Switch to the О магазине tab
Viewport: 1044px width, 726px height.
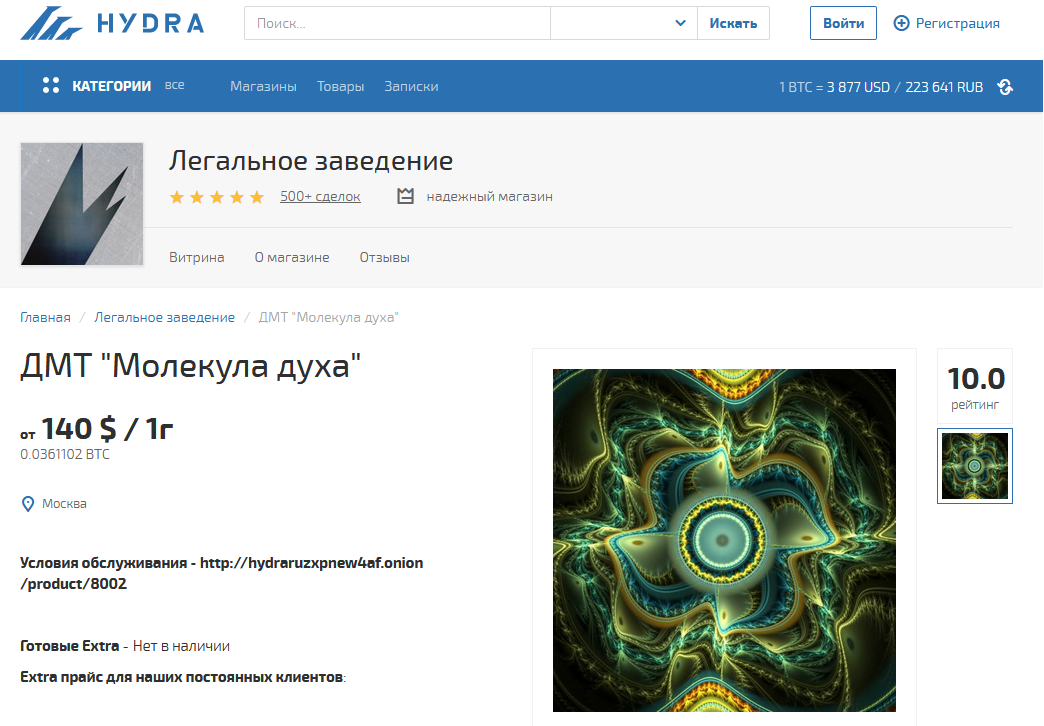coord(292,257)
